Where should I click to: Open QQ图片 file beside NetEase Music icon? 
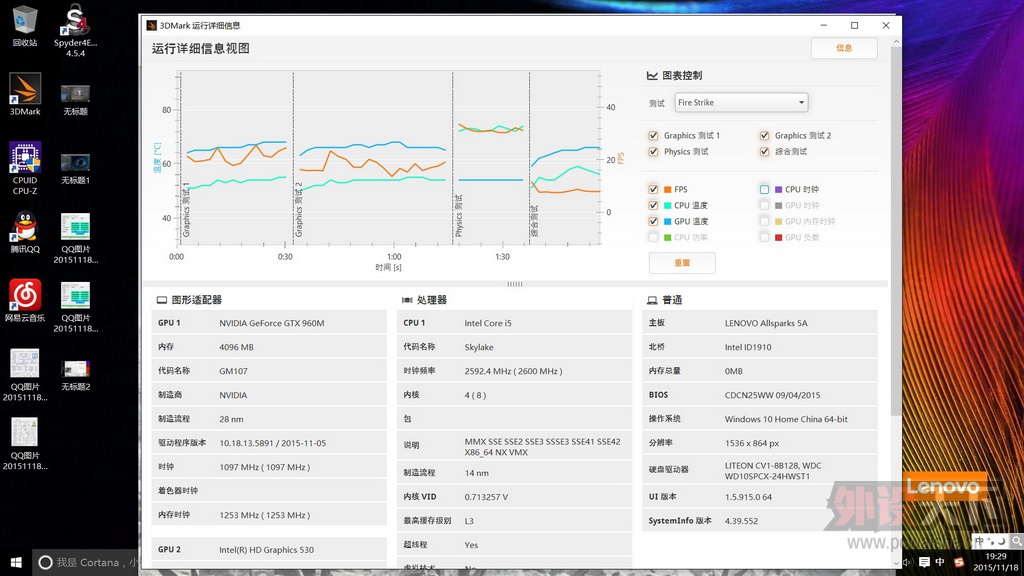75,307
